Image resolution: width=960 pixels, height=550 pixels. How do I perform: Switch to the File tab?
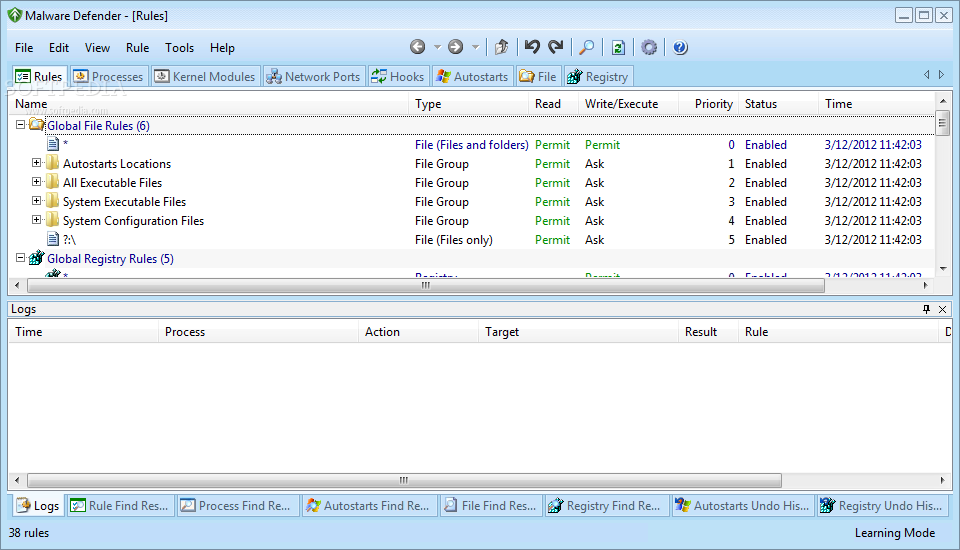[538, 77]
